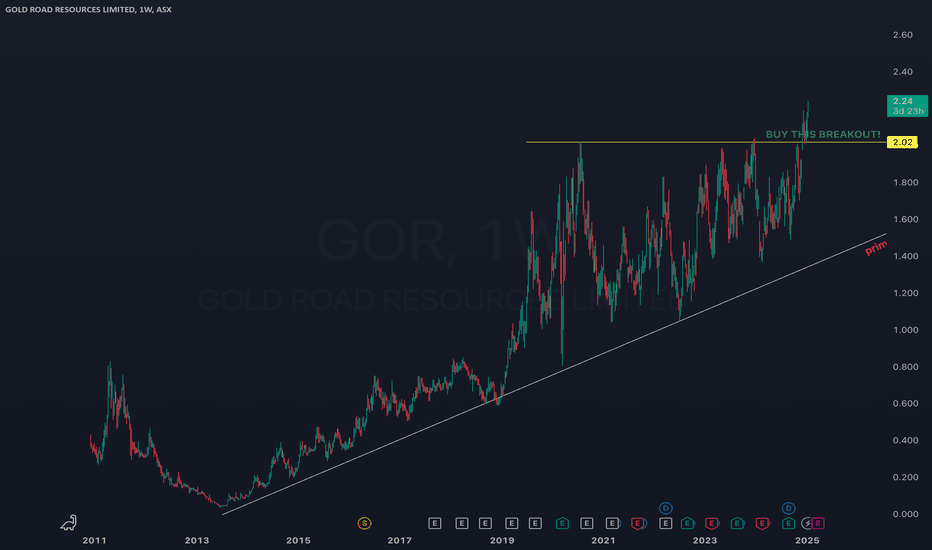
Task: Click the 0.000 price axis label
Action: click(x=905, y=514)
